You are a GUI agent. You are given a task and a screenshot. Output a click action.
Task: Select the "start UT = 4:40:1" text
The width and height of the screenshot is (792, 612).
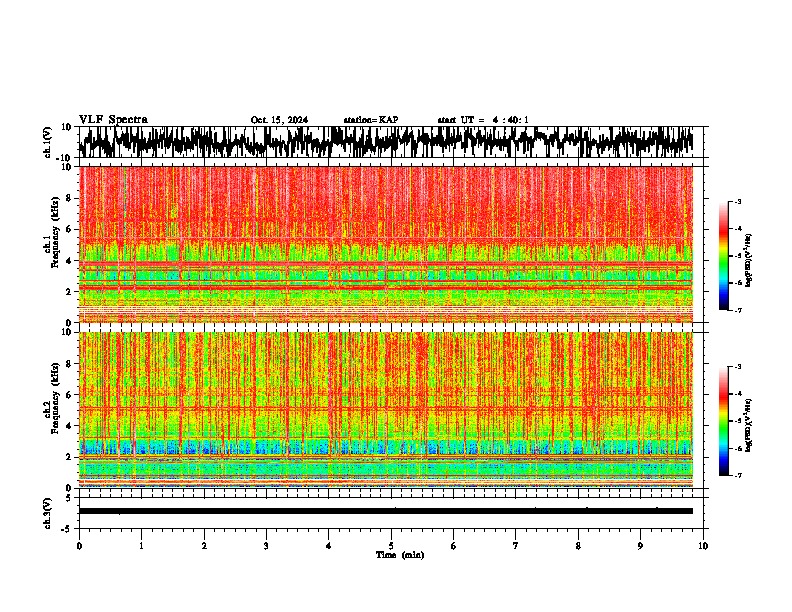(483, 120)
